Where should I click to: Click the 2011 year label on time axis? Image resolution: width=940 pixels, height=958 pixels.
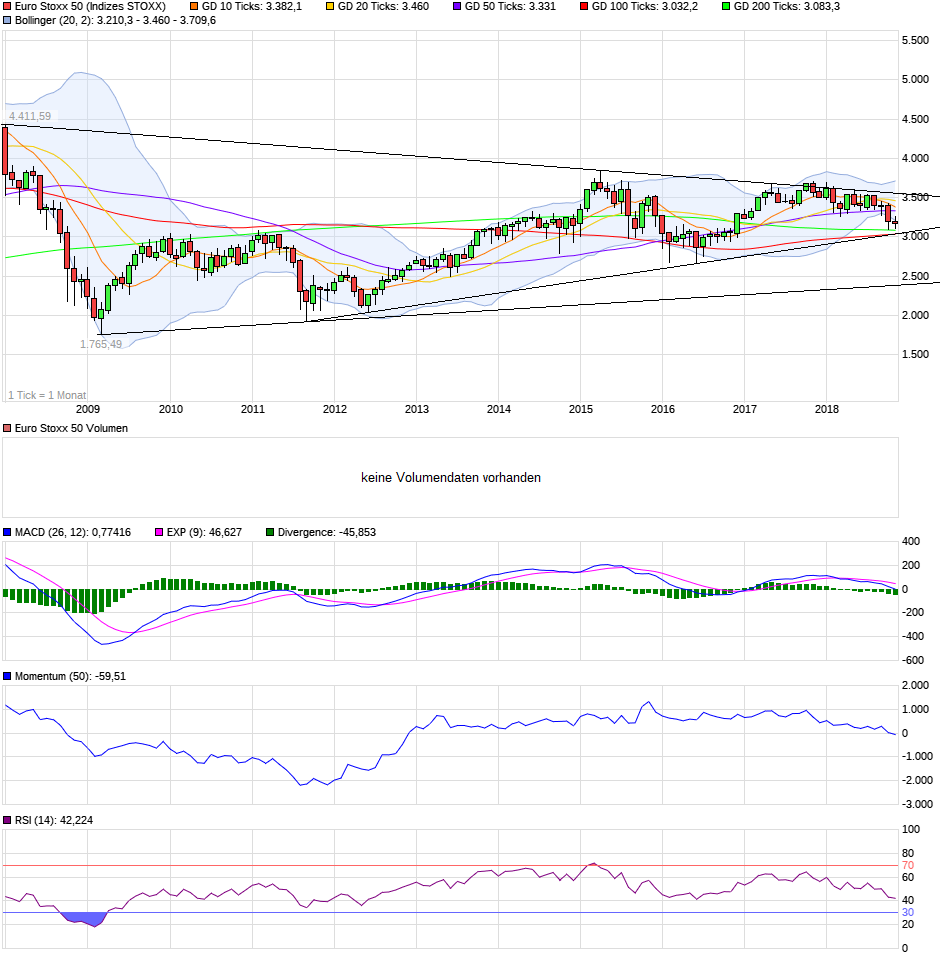click(253, 409)
